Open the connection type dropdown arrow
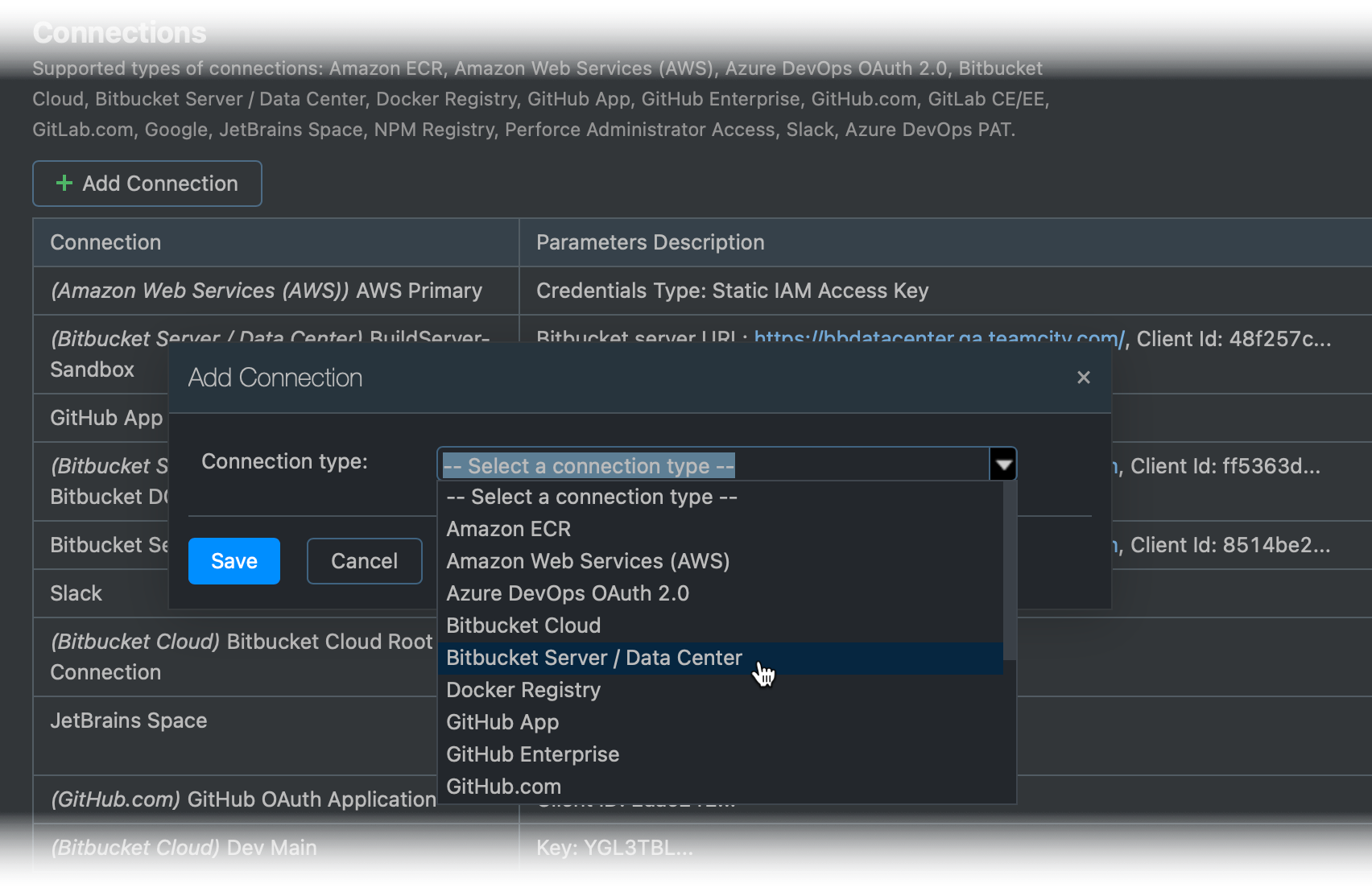 [1002, 465]
